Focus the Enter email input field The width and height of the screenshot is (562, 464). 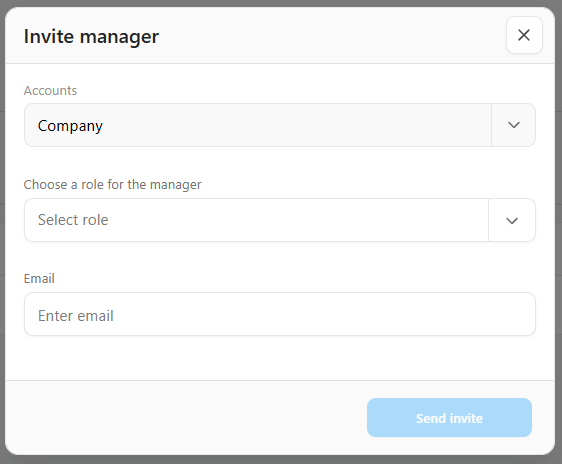280,314
